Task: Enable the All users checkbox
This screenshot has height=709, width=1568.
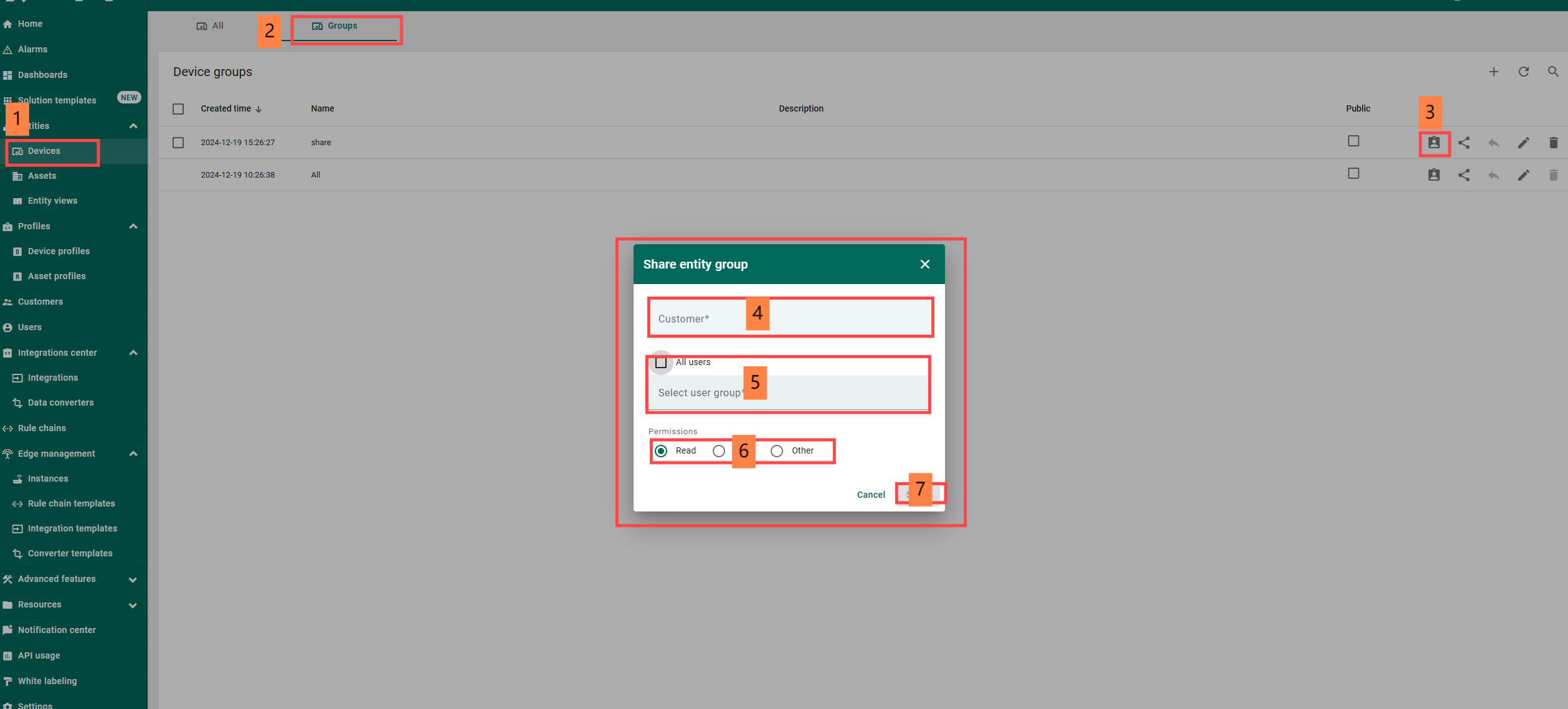Action: point(661,362)
